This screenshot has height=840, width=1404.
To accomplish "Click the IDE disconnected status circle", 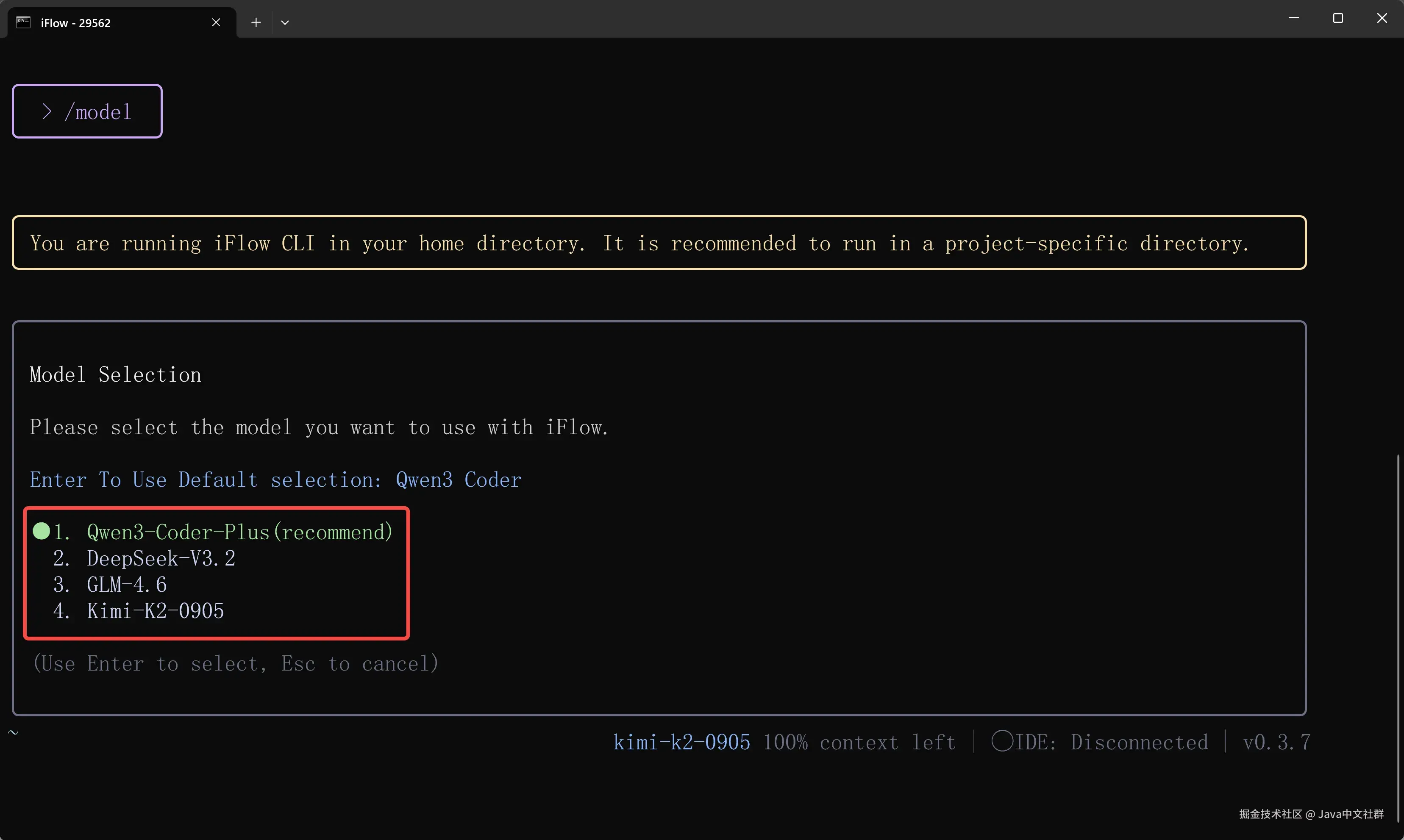I will point(1001,741).
